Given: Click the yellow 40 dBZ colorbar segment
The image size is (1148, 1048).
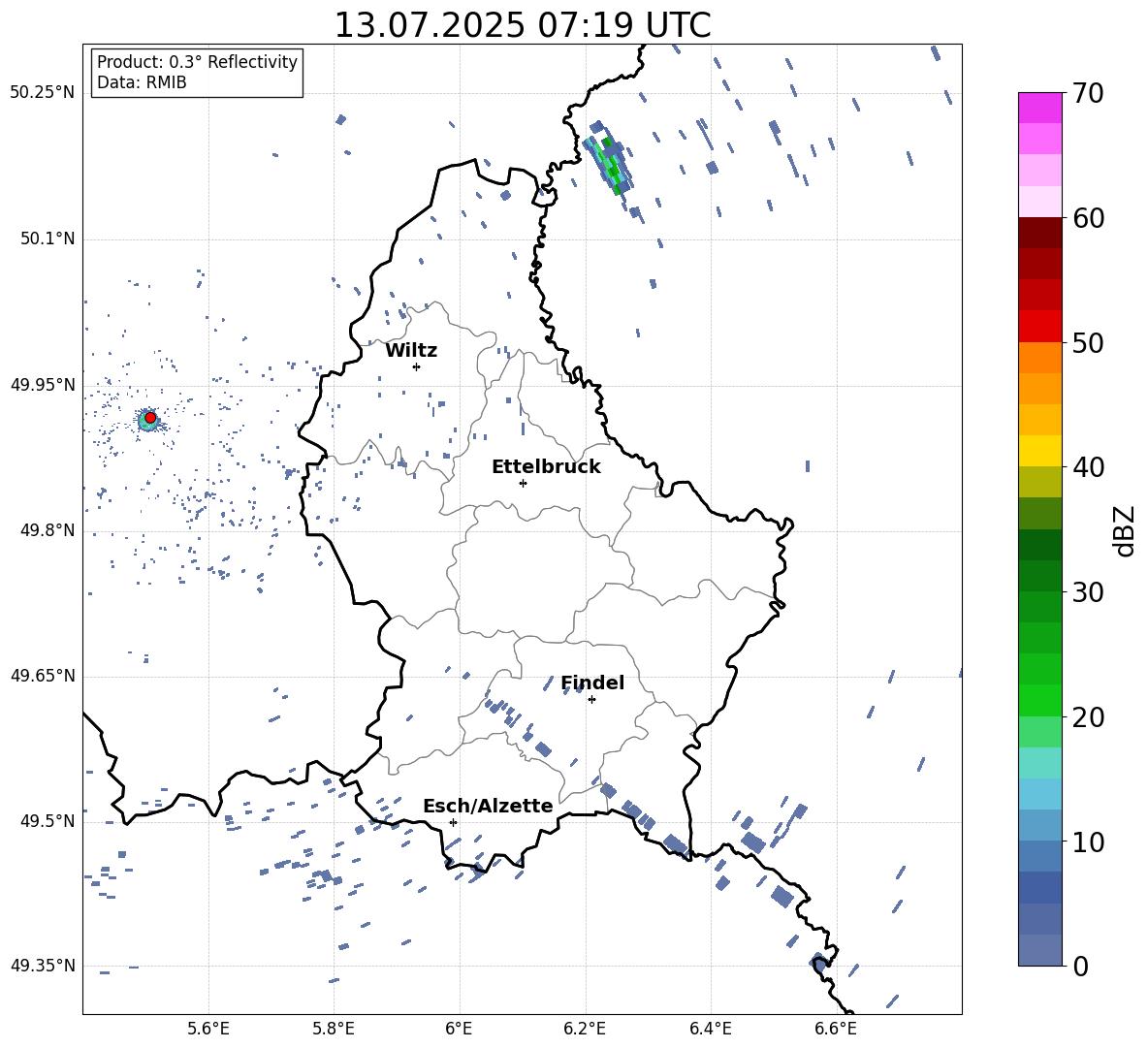Looking at the screenshot, I should 1039,451.
